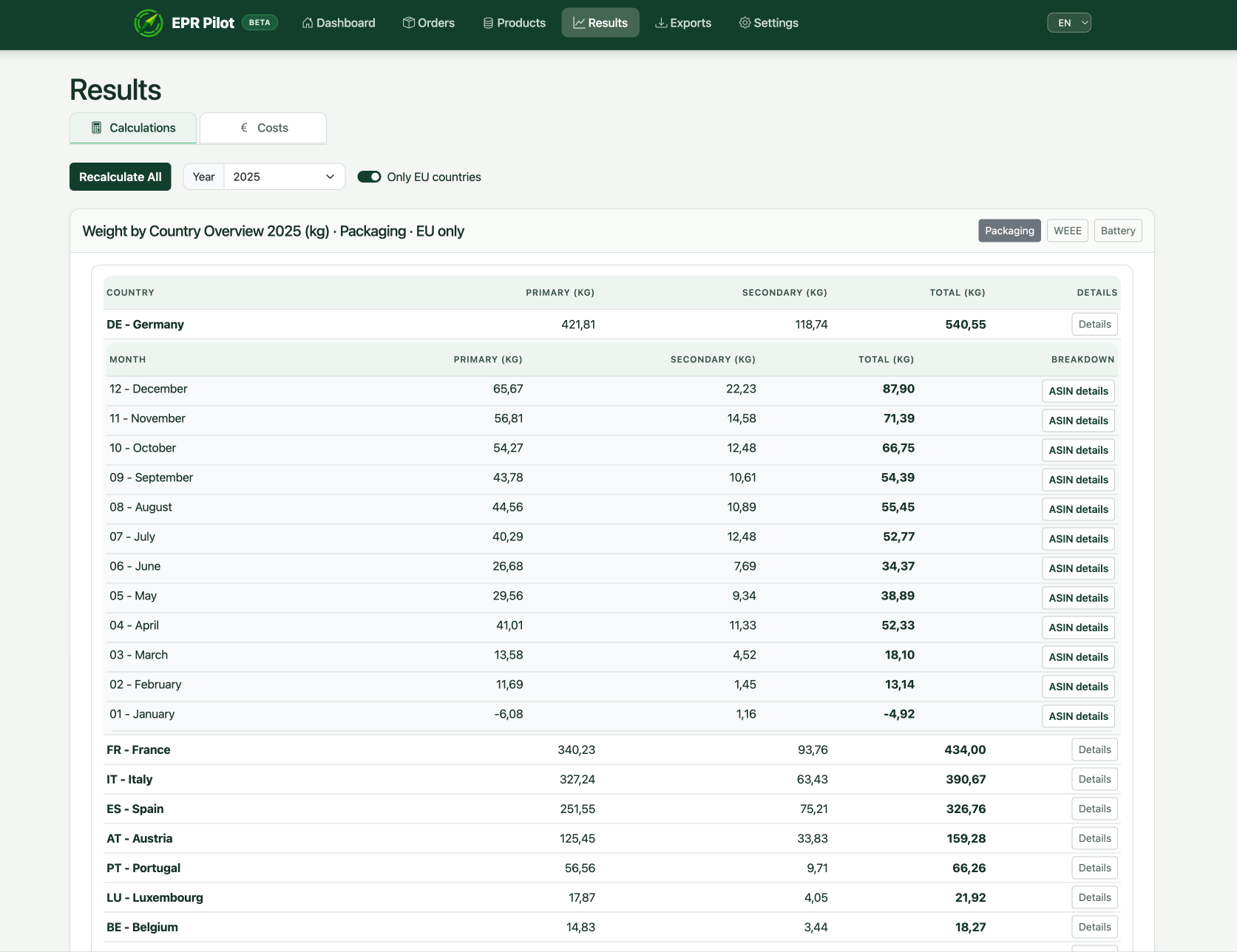Collapse the Germany Details breakdown
Screen dimensions: 1237x952
tap(1094, 324)
